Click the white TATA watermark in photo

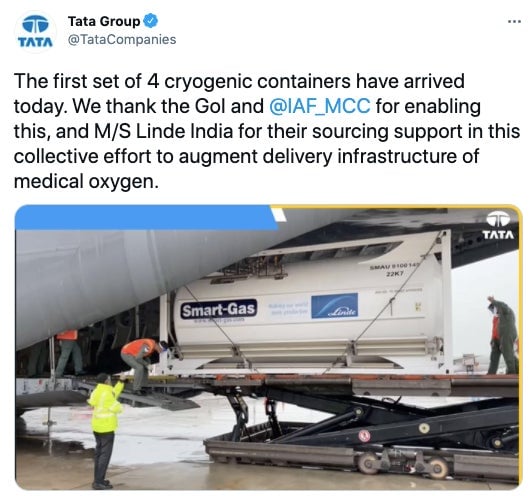click(x=498, y=225)
